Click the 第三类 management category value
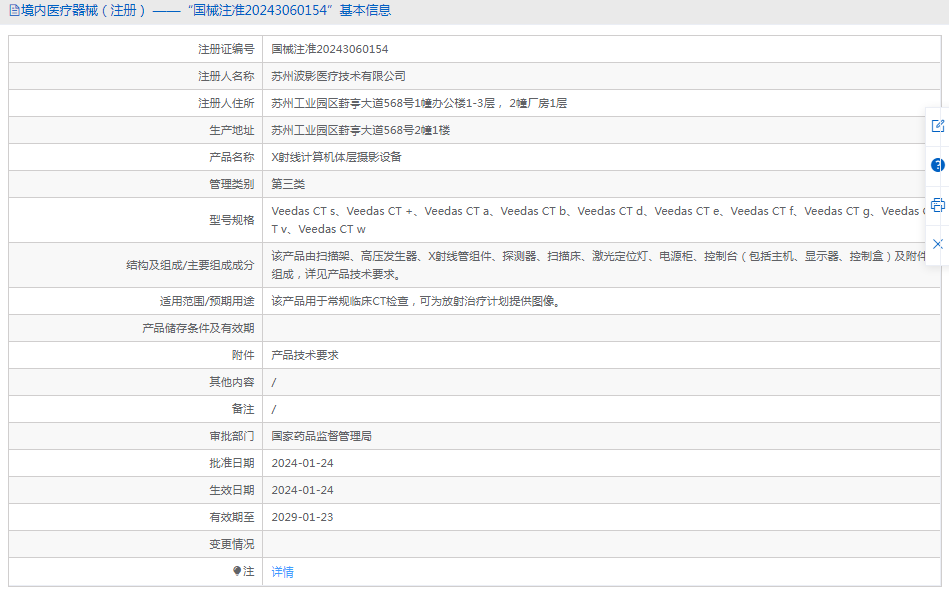 coord(288,184)
